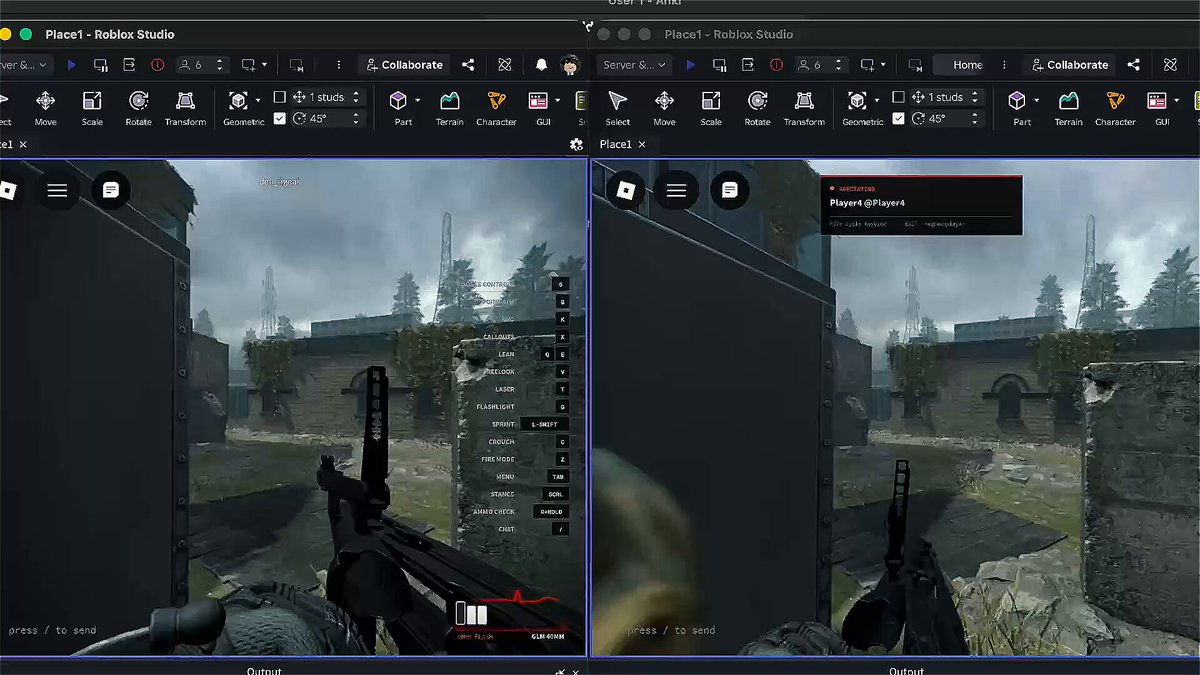Expand the GUI dropdown arrow in left window
This screenshot has height=675, width=1200.
coord(557,100)
